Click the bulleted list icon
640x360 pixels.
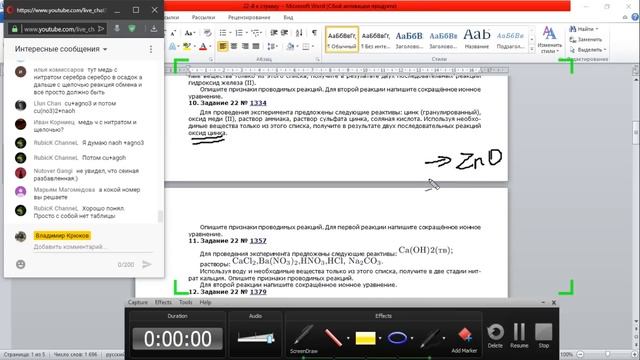223,33
